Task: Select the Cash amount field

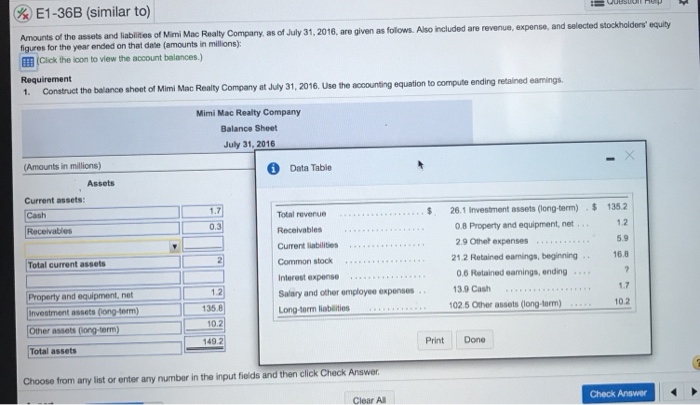Action: coord(202,211)
